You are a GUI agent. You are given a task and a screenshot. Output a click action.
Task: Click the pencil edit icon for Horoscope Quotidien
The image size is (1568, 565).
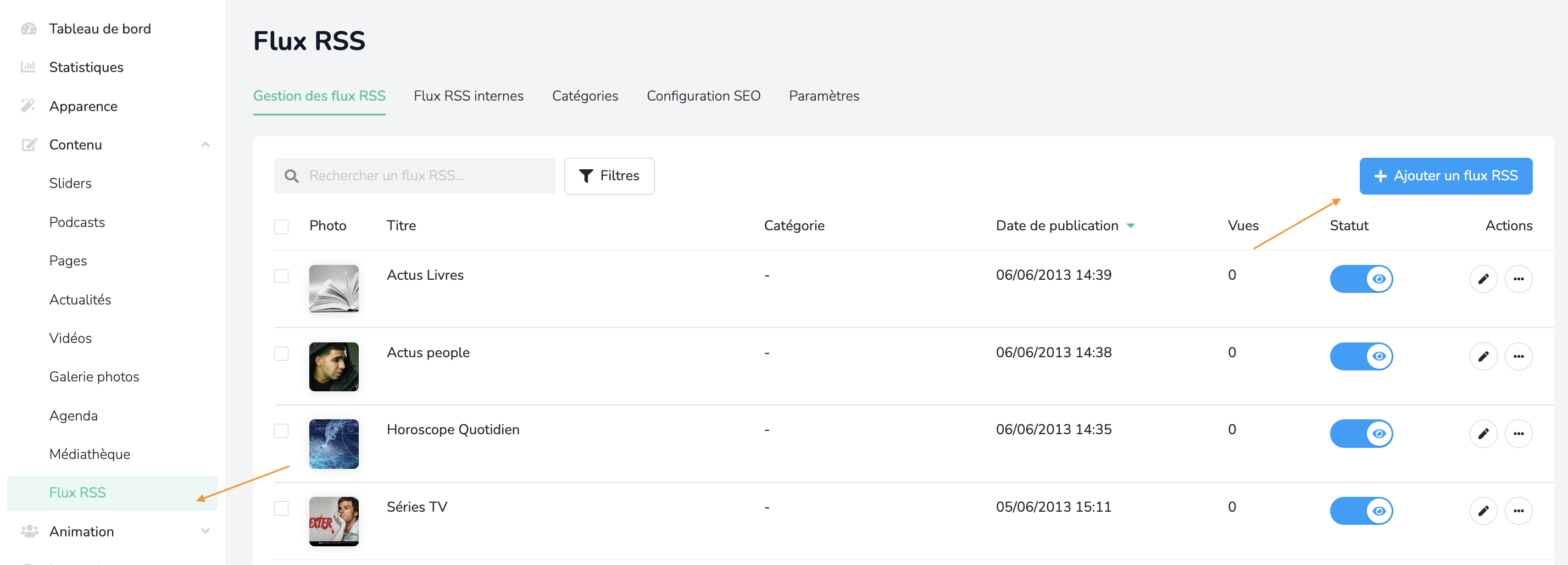[x=1483, y=434]
